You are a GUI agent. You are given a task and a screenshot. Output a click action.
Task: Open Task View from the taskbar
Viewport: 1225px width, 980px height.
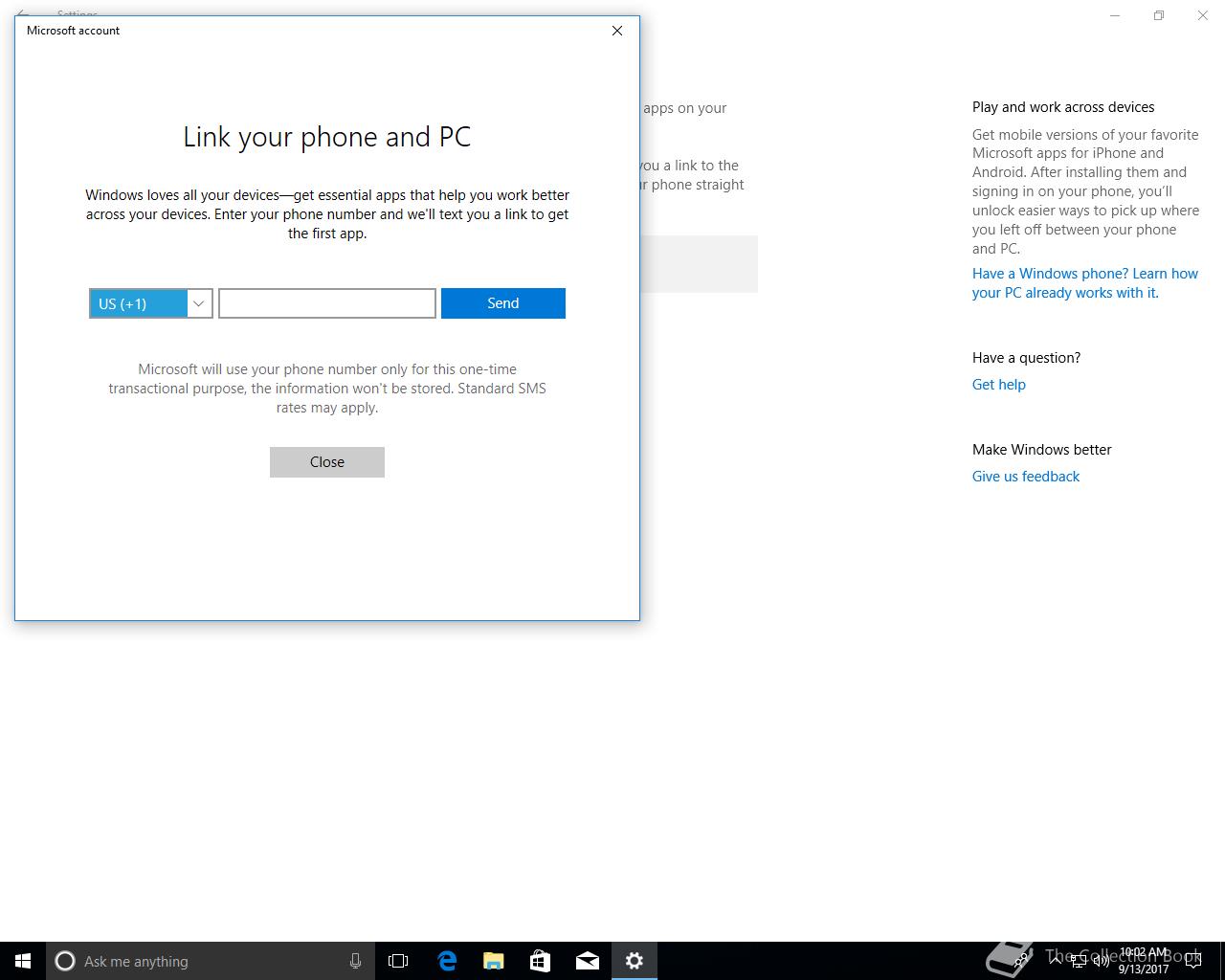(398, 961)
